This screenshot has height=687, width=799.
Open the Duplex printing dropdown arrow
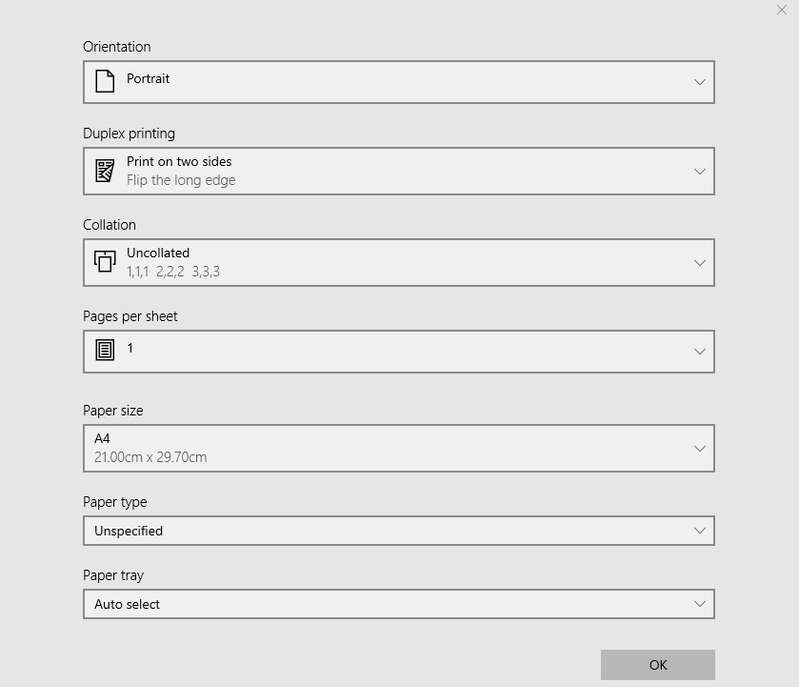pos(700,171)
